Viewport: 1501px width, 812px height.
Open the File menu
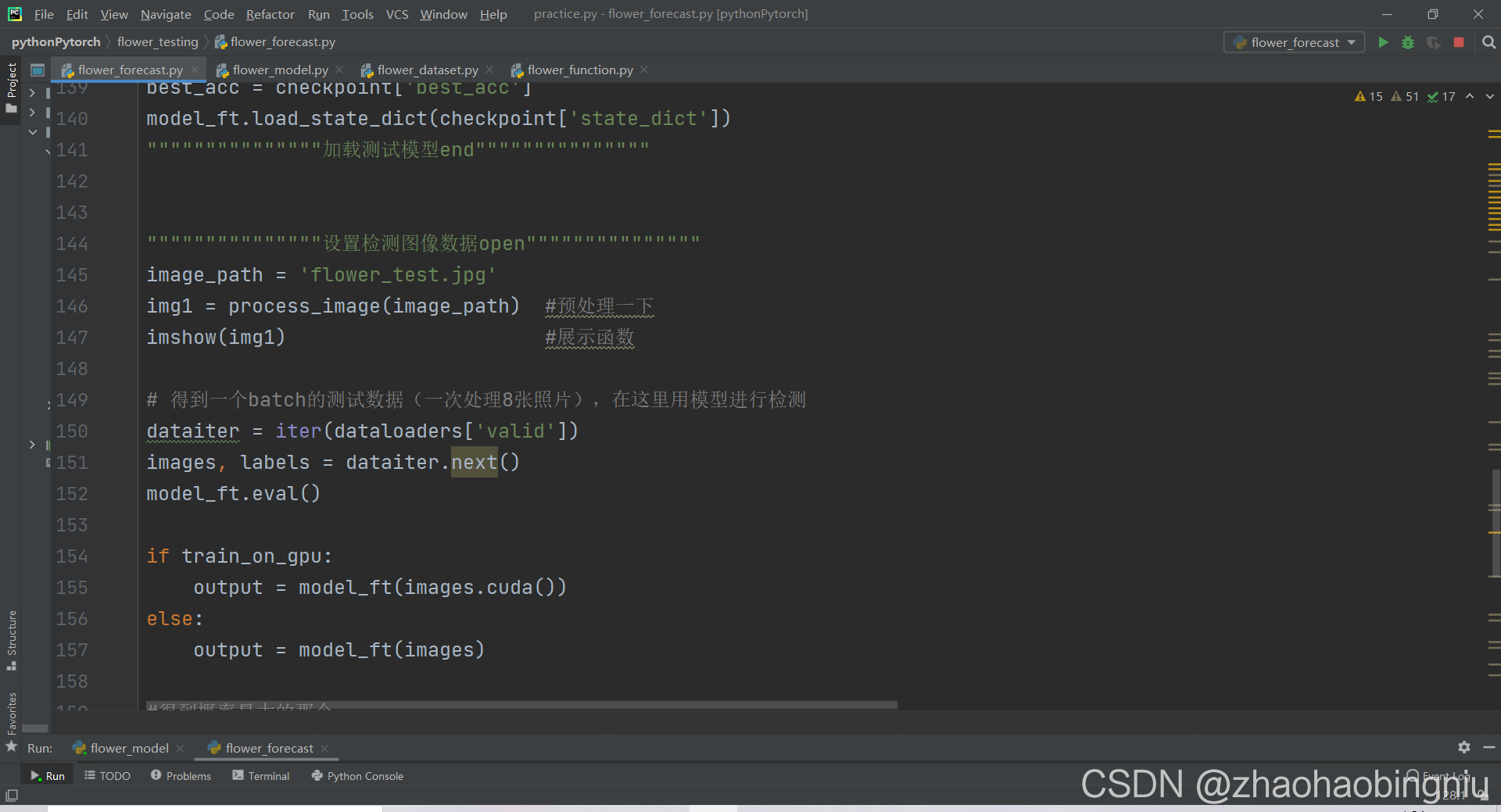(x=44, y=14)
